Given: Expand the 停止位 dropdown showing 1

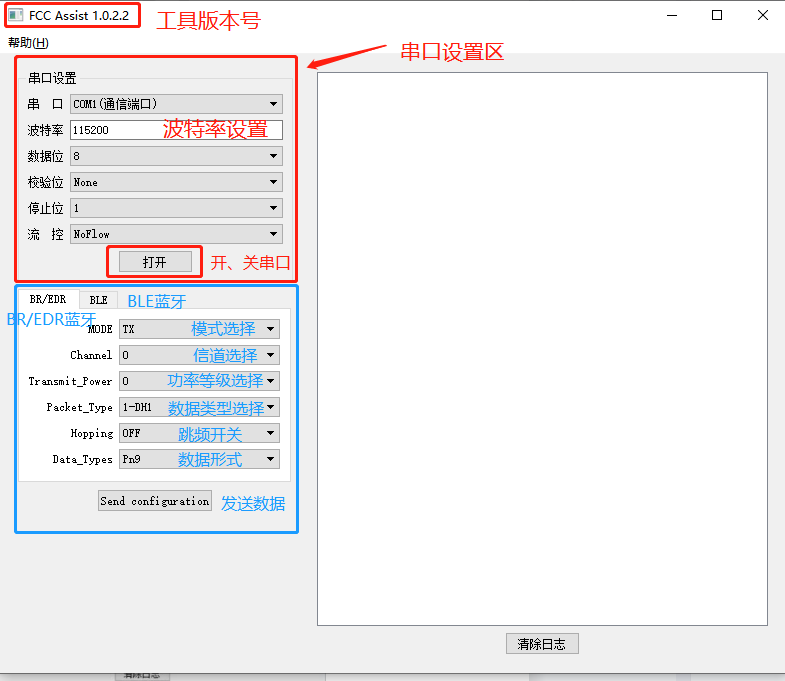Looking at the screenshot, I should (176, 208).
